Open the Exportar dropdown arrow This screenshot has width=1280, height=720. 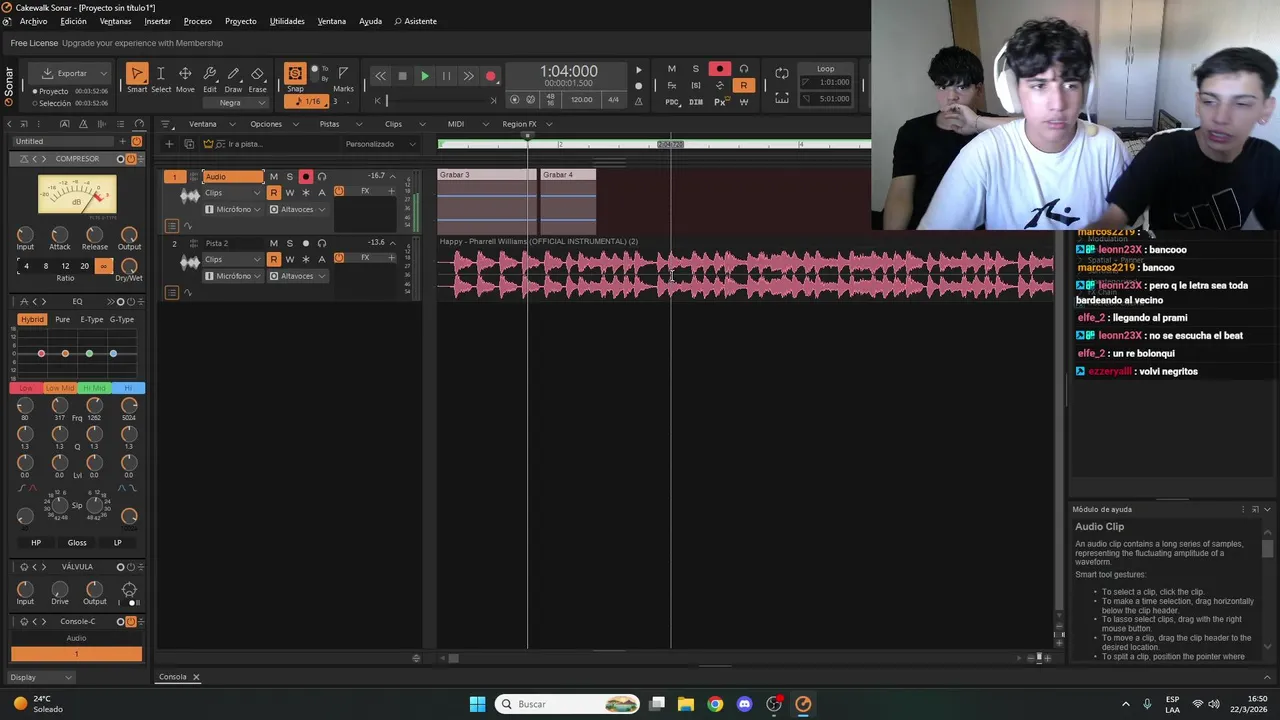[102, 73]
